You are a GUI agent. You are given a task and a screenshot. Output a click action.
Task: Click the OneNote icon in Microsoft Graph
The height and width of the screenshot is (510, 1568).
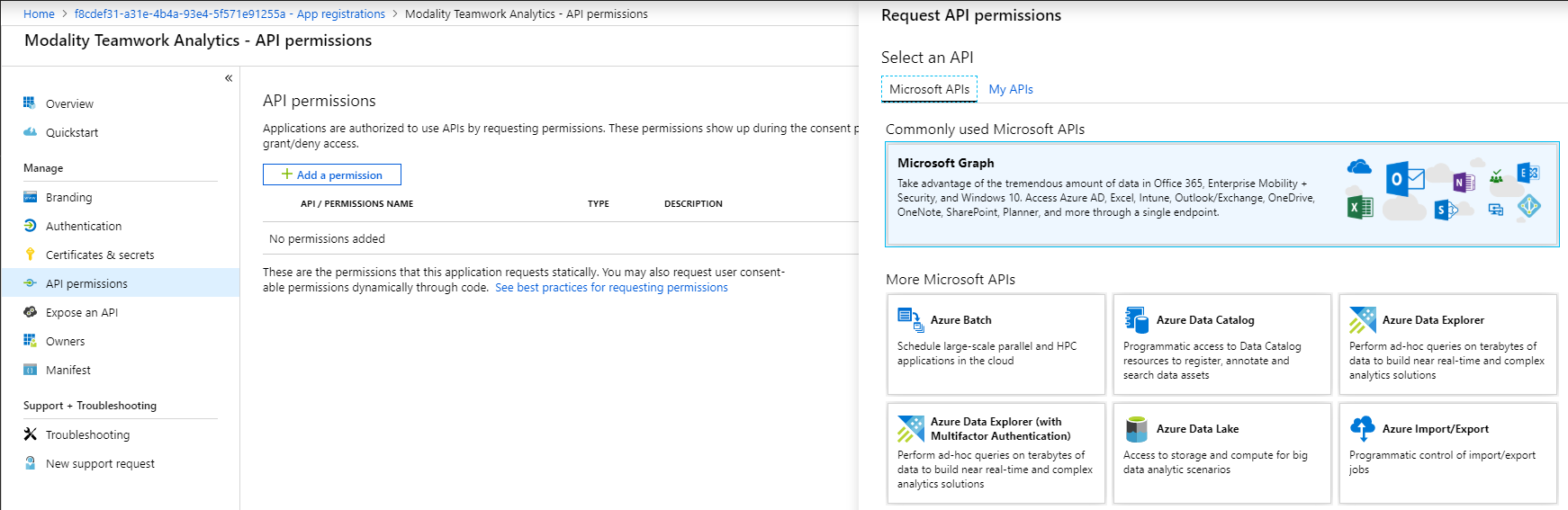pos(1464,183)
